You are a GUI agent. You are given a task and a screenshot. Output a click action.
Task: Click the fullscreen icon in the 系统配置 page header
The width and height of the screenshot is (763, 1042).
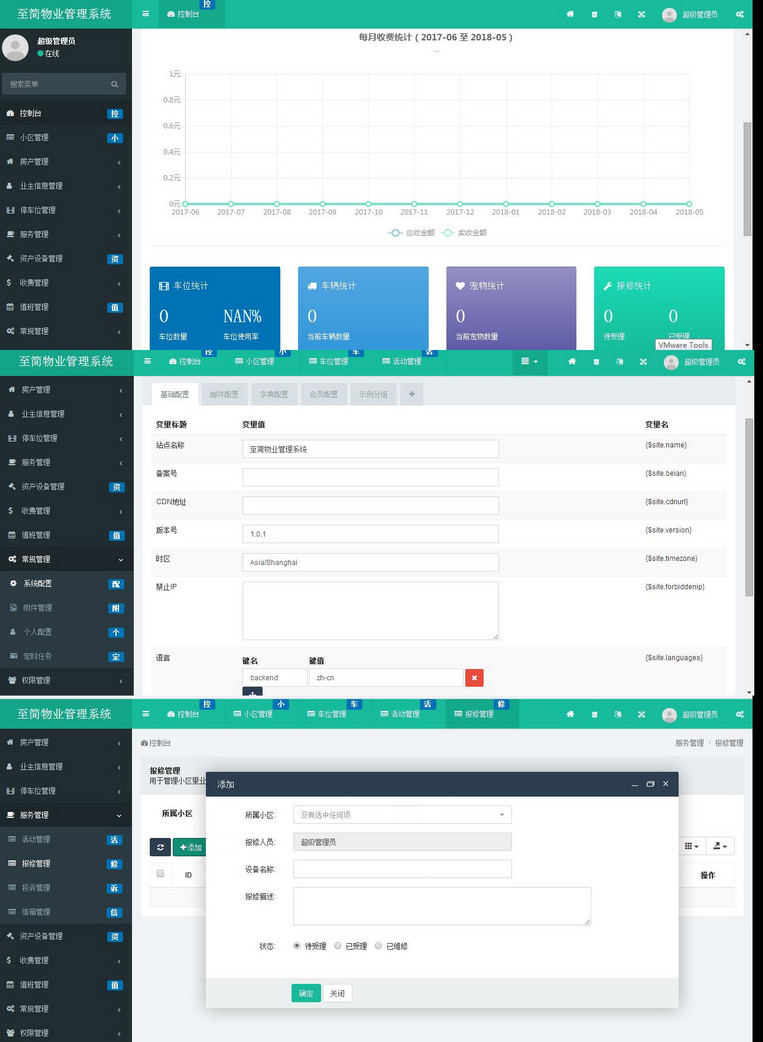(643, 362)
